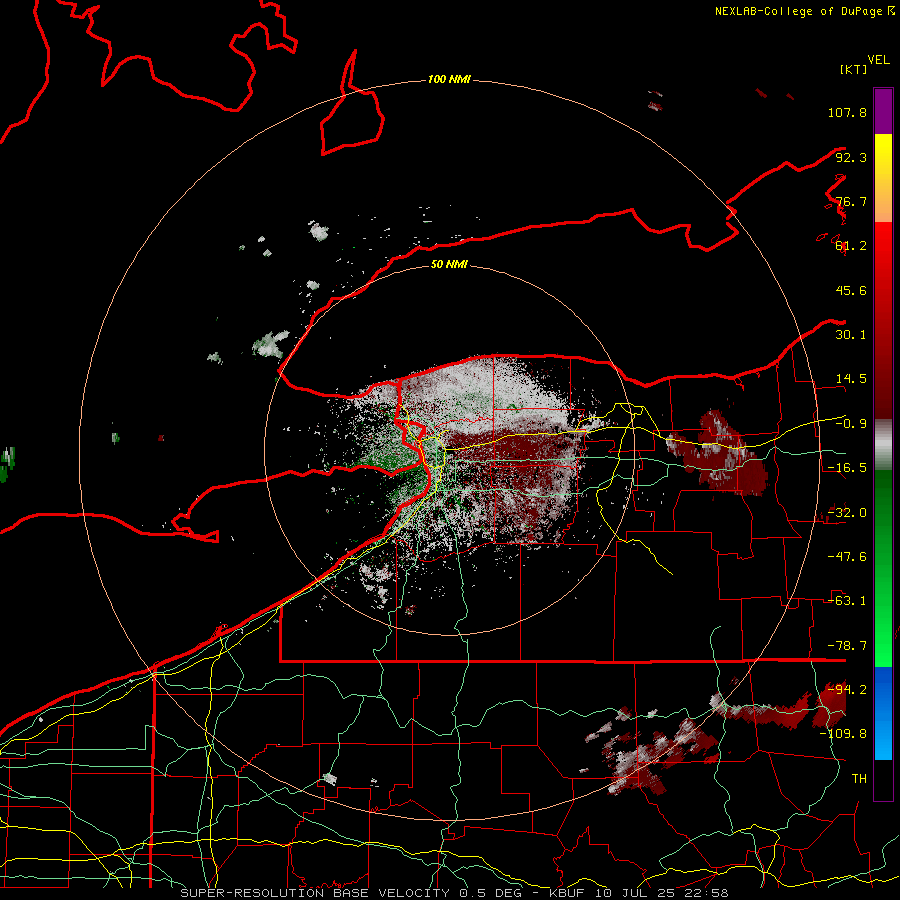The width and height of the screenshot is (900, 900).
Task: Click the TH legend label
Action: point(859,778)
